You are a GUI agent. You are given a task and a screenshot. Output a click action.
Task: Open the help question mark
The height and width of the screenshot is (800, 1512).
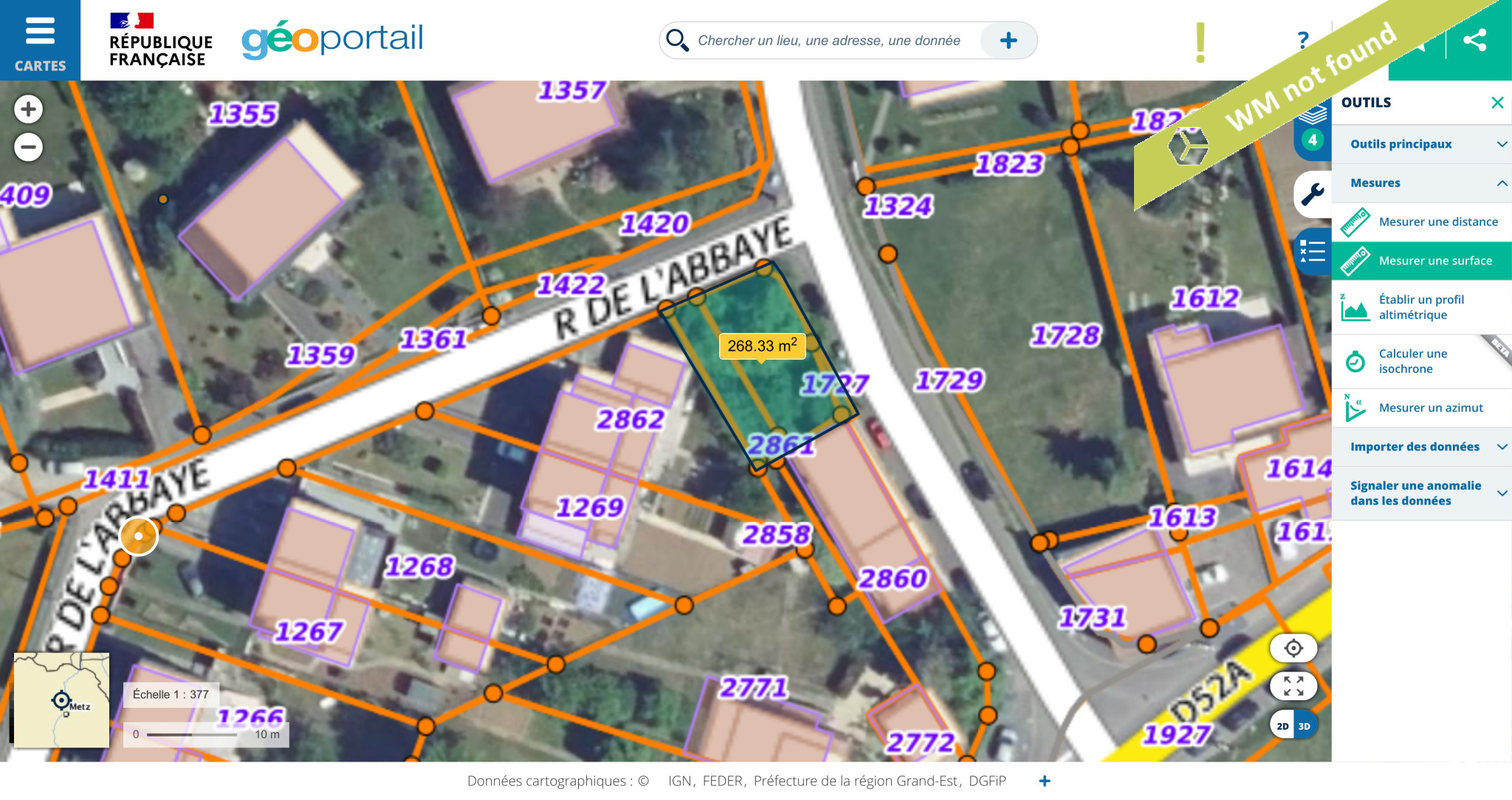coord(1303,40)
